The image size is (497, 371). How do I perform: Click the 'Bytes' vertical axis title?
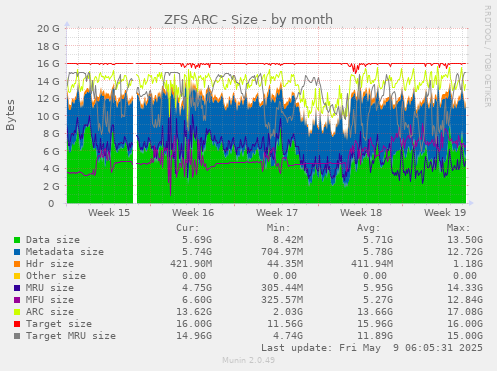pos(10,115)
